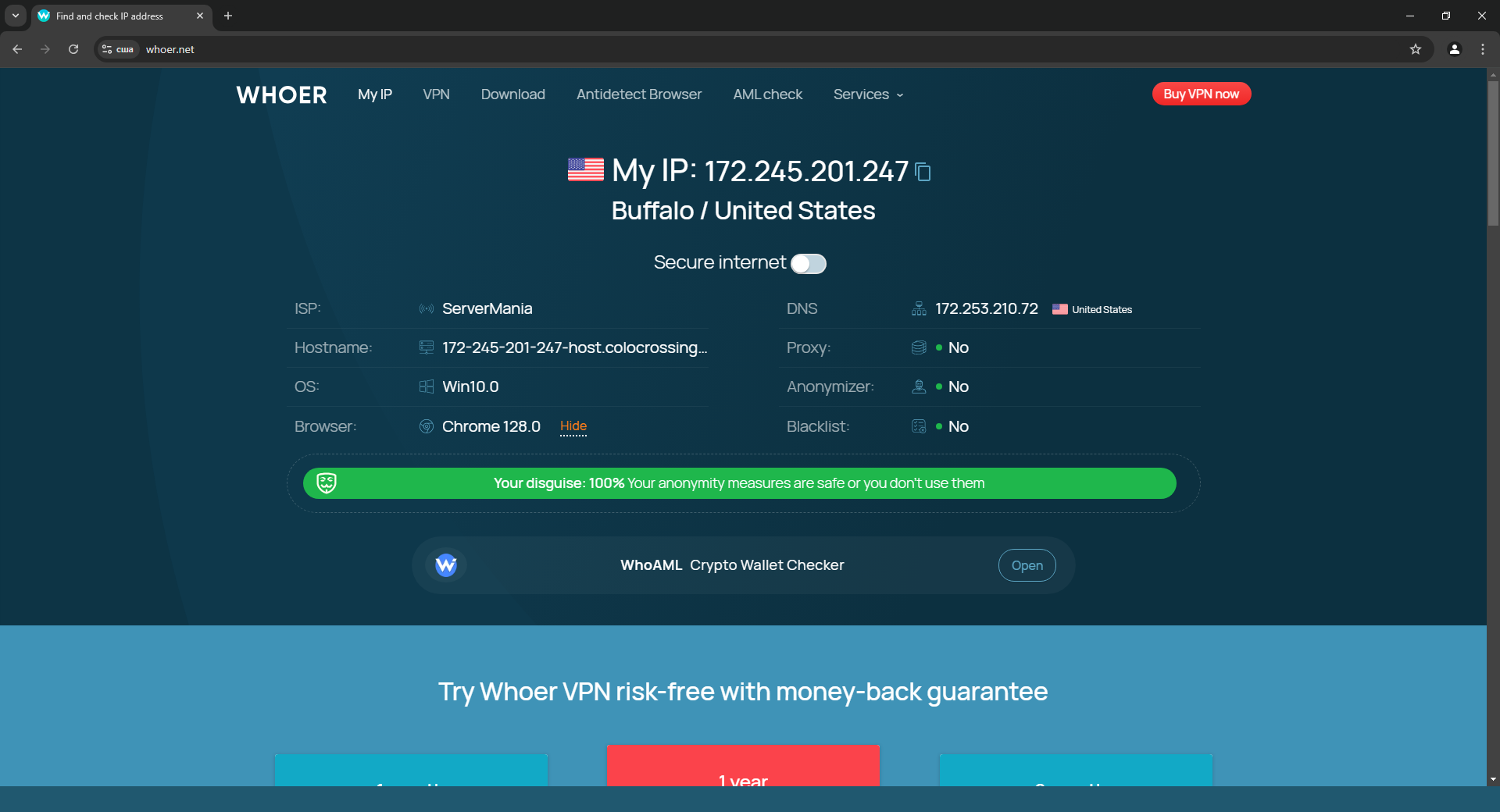The width and height of the screenshot is (1500, 812).
Task: Click the US flag beside My IP
Action: (x=585, y=169)
